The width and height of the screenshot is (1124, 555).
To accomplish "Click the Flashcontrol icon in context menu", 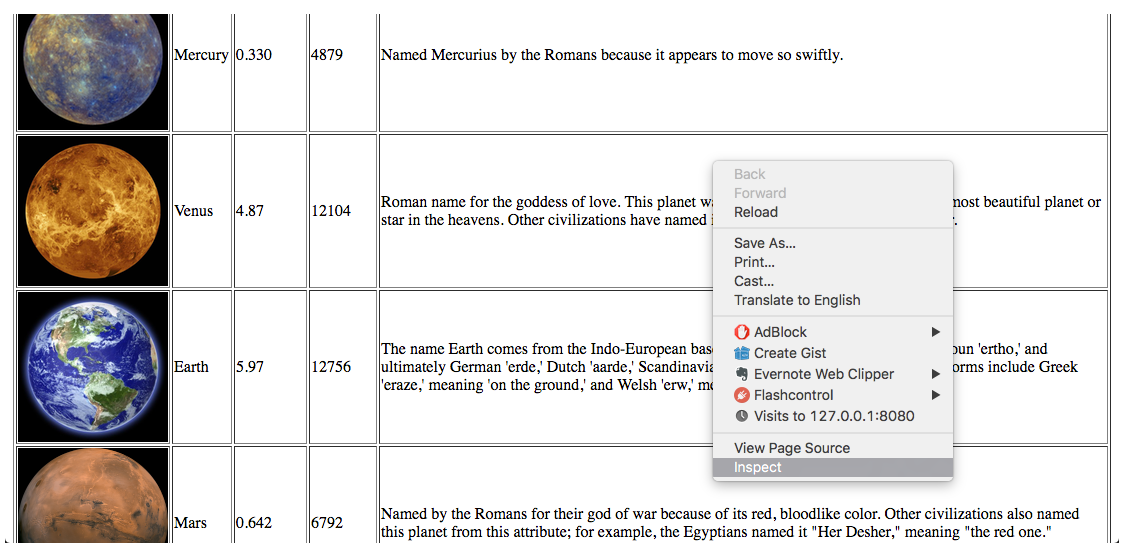I will [741, 395].
